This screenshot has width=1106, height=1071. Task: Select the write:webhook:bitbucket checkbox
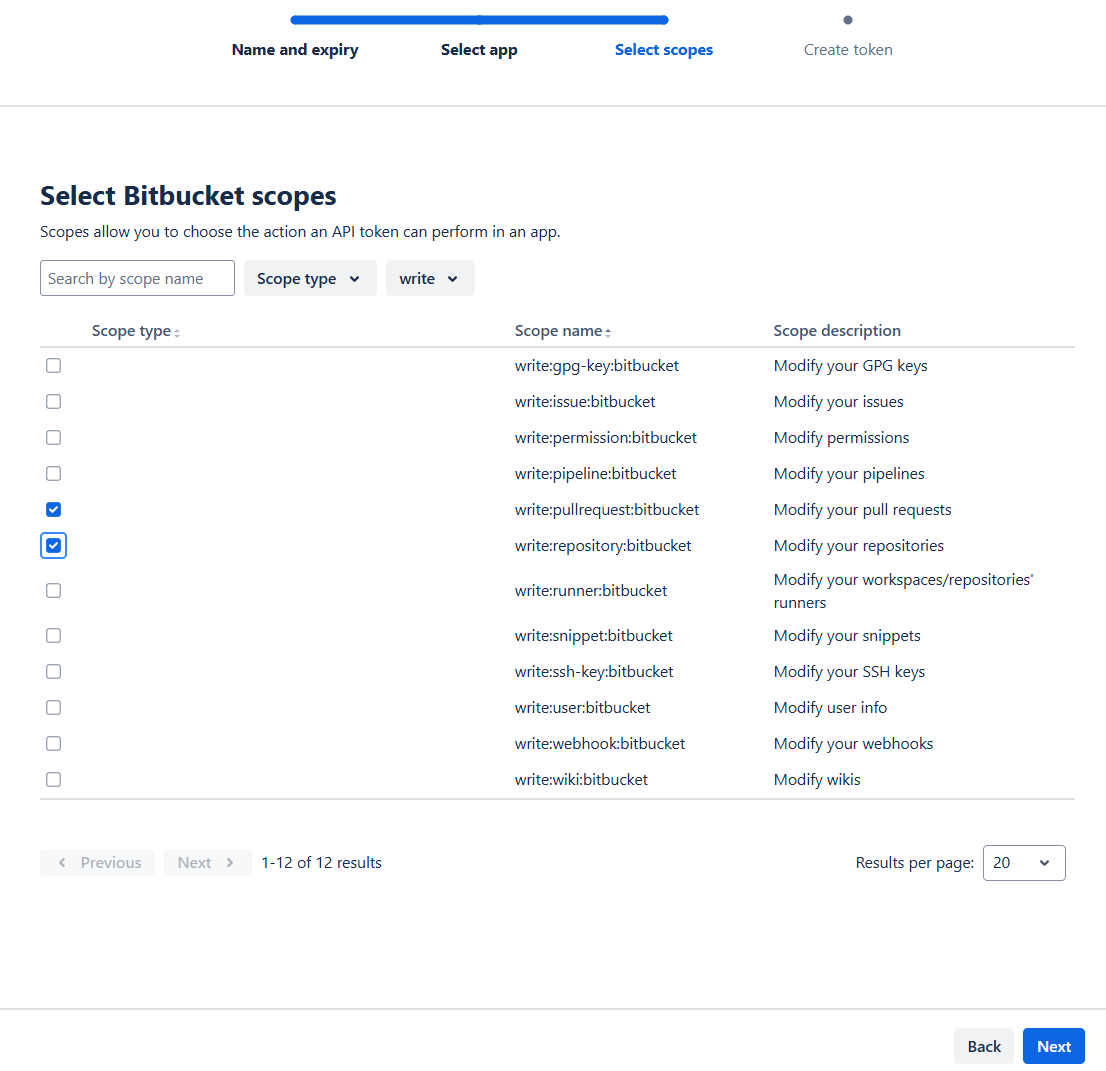54,744
